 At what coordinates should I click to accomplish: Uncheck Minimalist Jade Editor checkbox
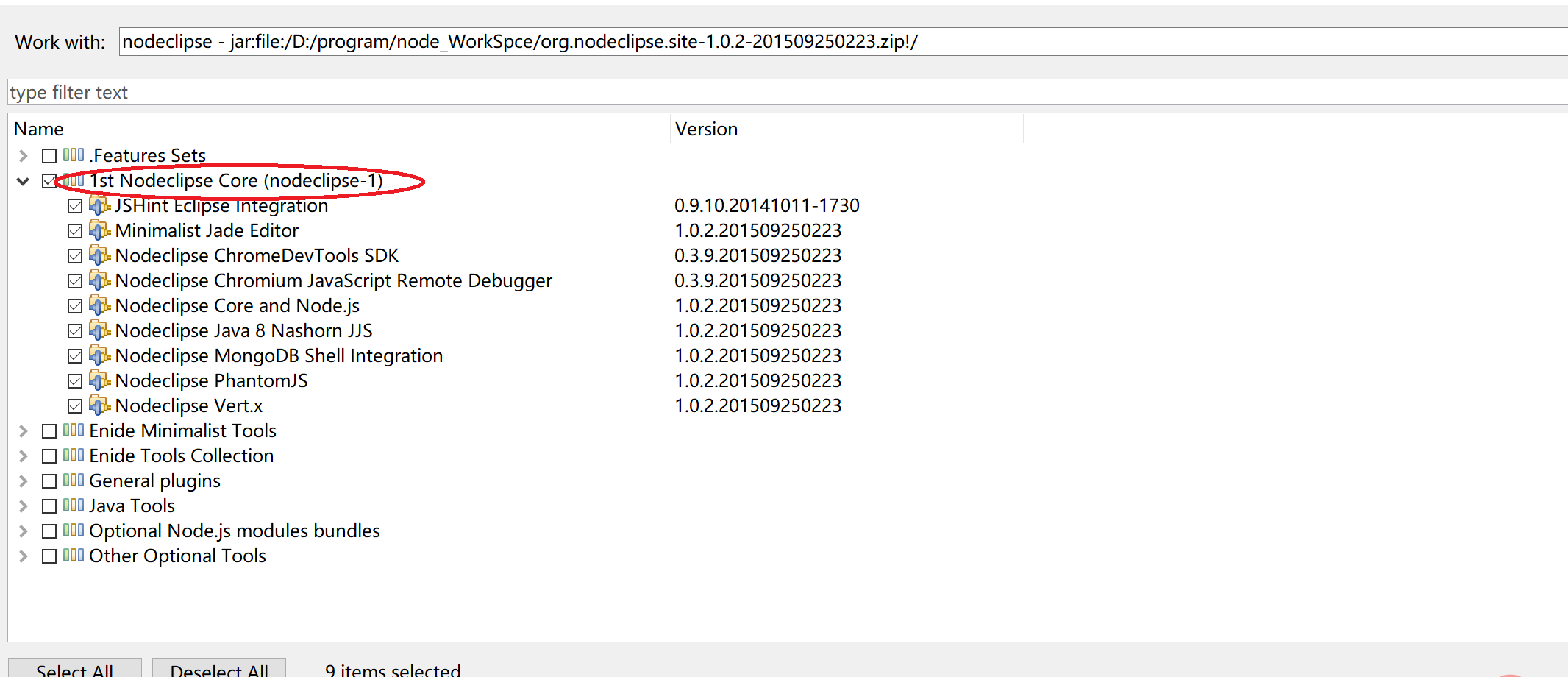[x=75, y=231]
